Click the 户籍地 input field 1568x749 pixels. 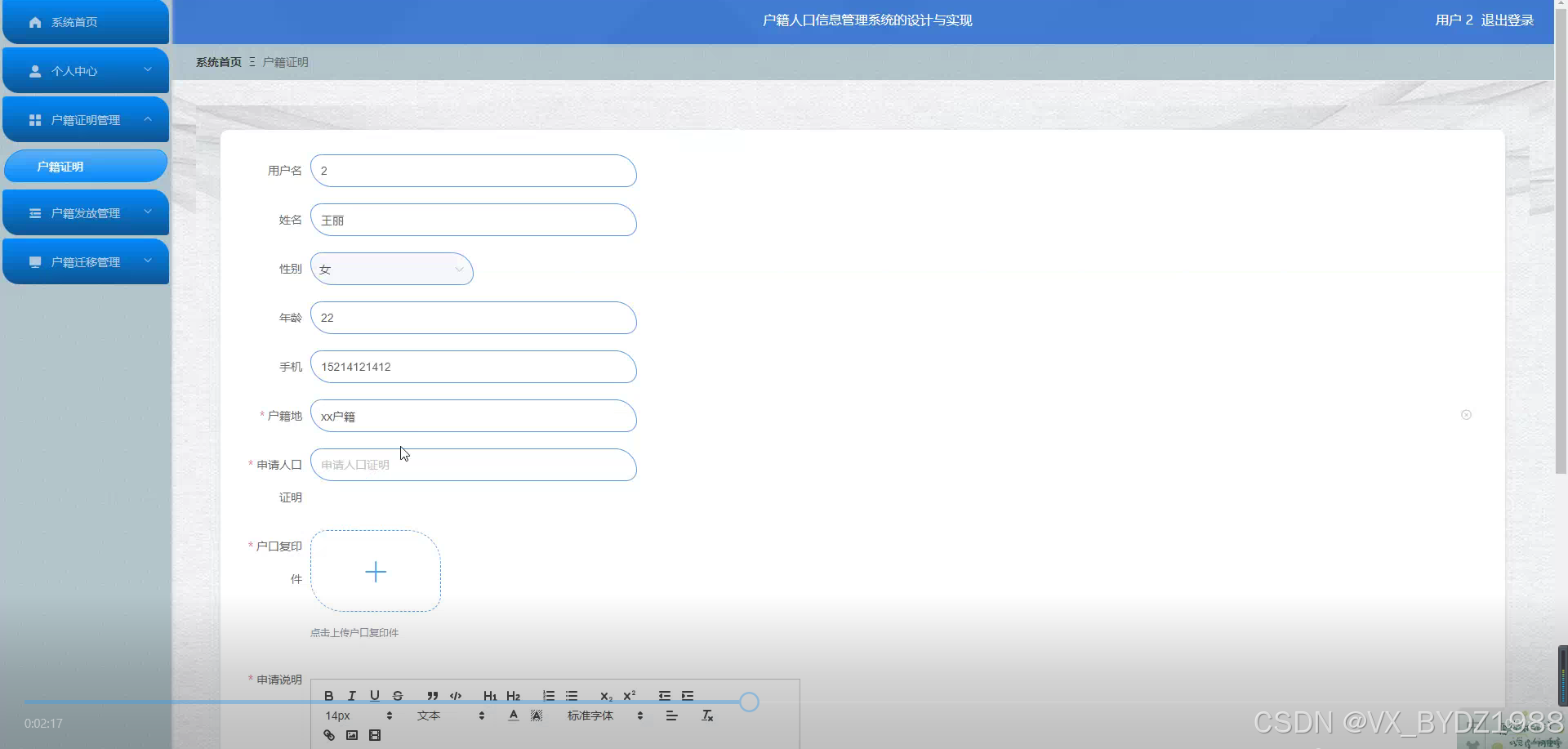click(x=474, y=416)
